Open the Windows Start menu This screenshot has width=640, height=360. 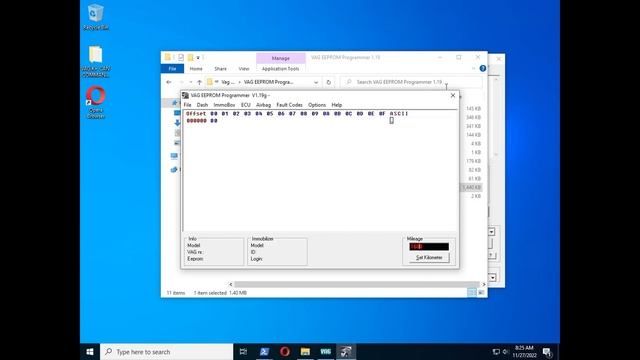click(90, 352)
